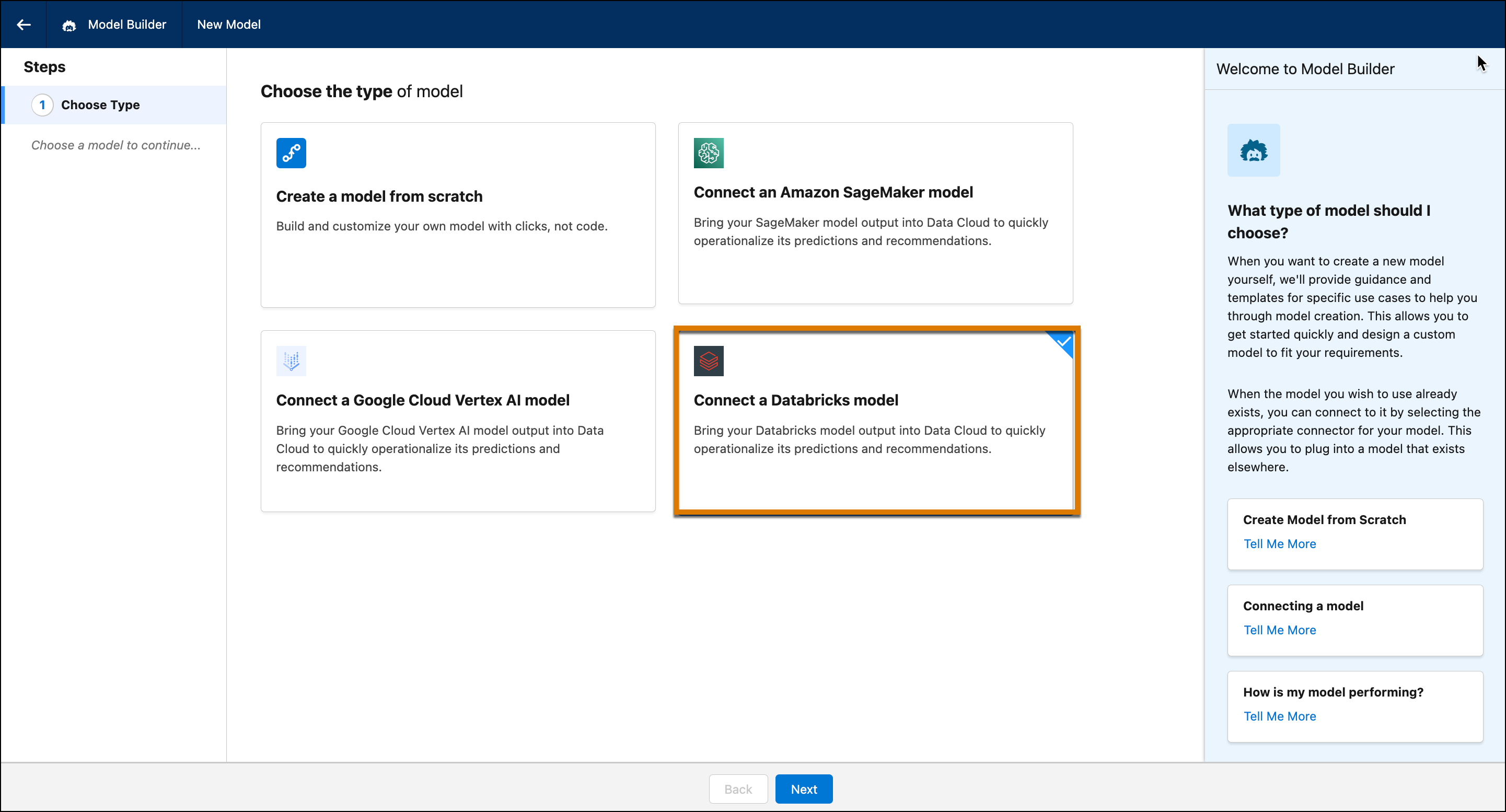This screenshot has width=1506, height=812.
Task: Click the Model Builder Einstein icon in header
Action: 69,25
